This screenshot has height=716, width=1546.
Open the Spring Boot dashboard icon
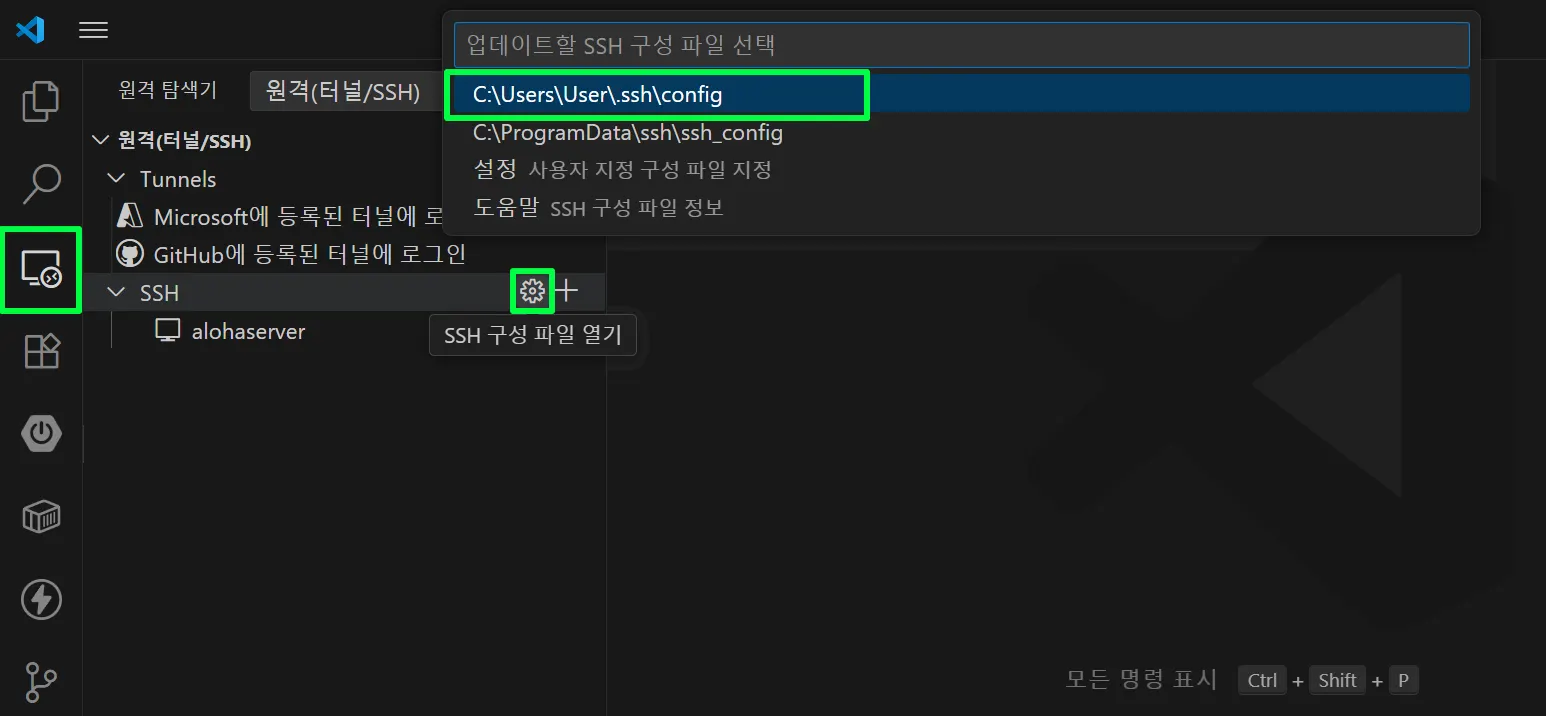click(41, 434)
